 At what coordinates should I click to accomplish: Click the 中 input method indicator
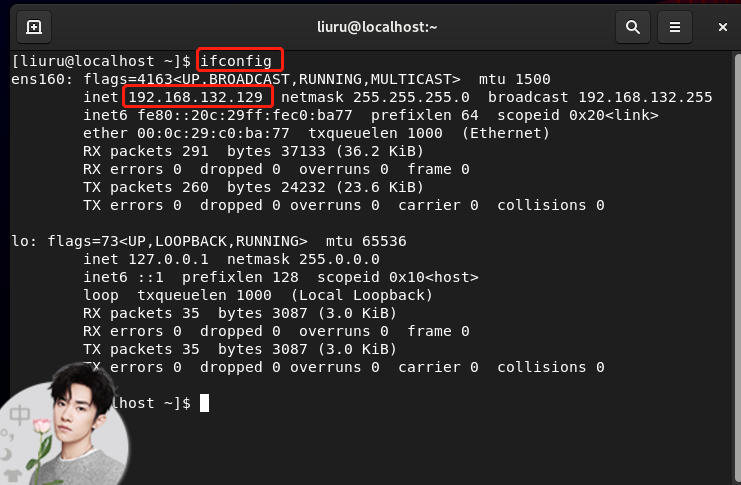pos(19,415)
